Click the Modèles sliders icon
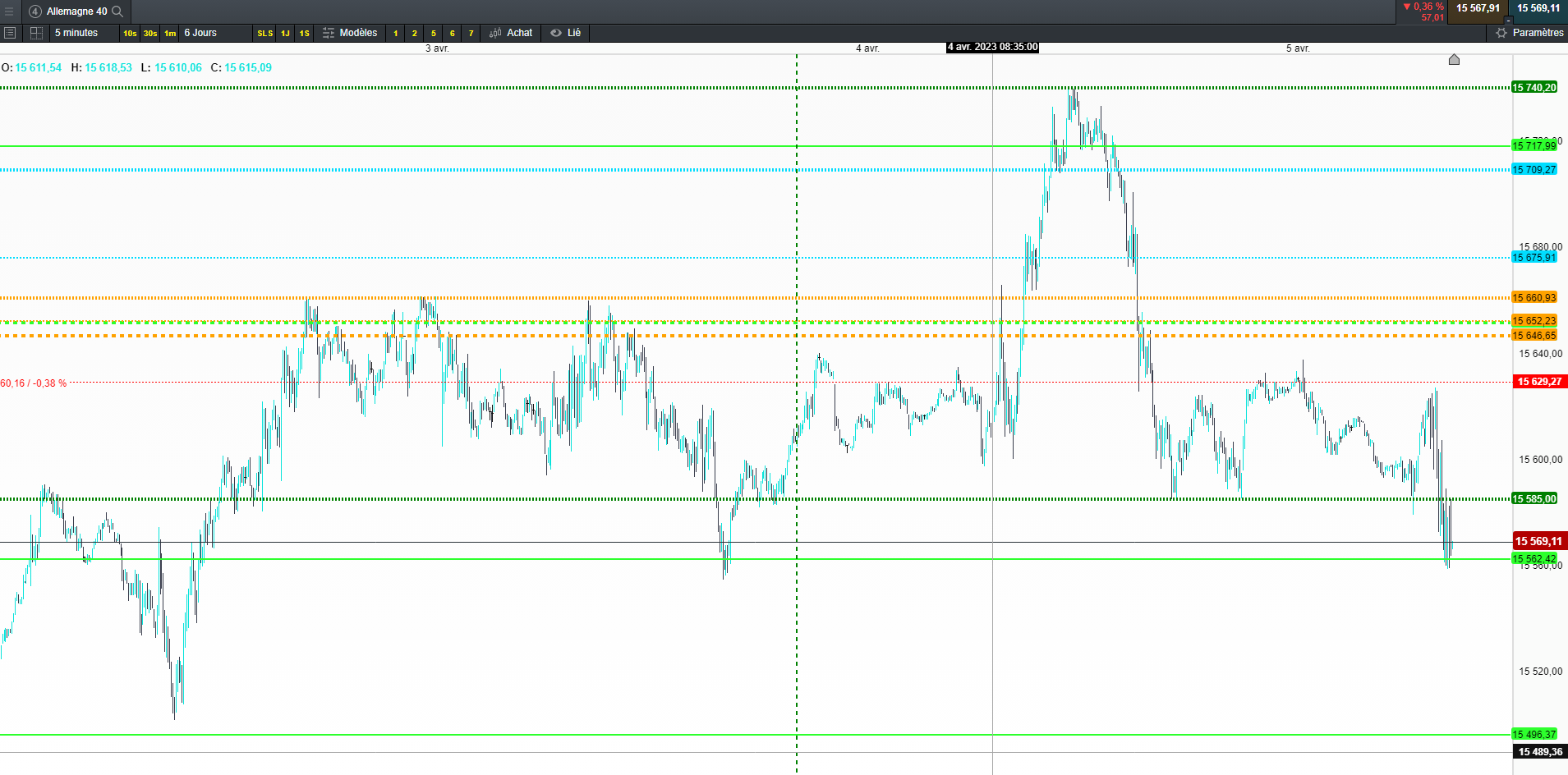The image size is (1568, 775). pyautogui.click(x=329, y=33)
